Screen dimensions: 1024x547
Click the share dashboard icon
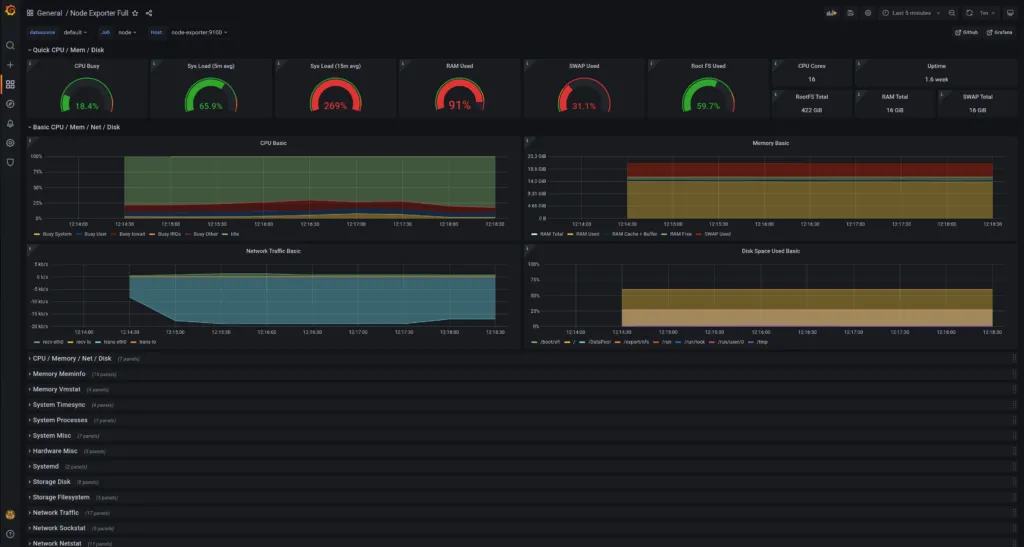click(x=149, y=13)
